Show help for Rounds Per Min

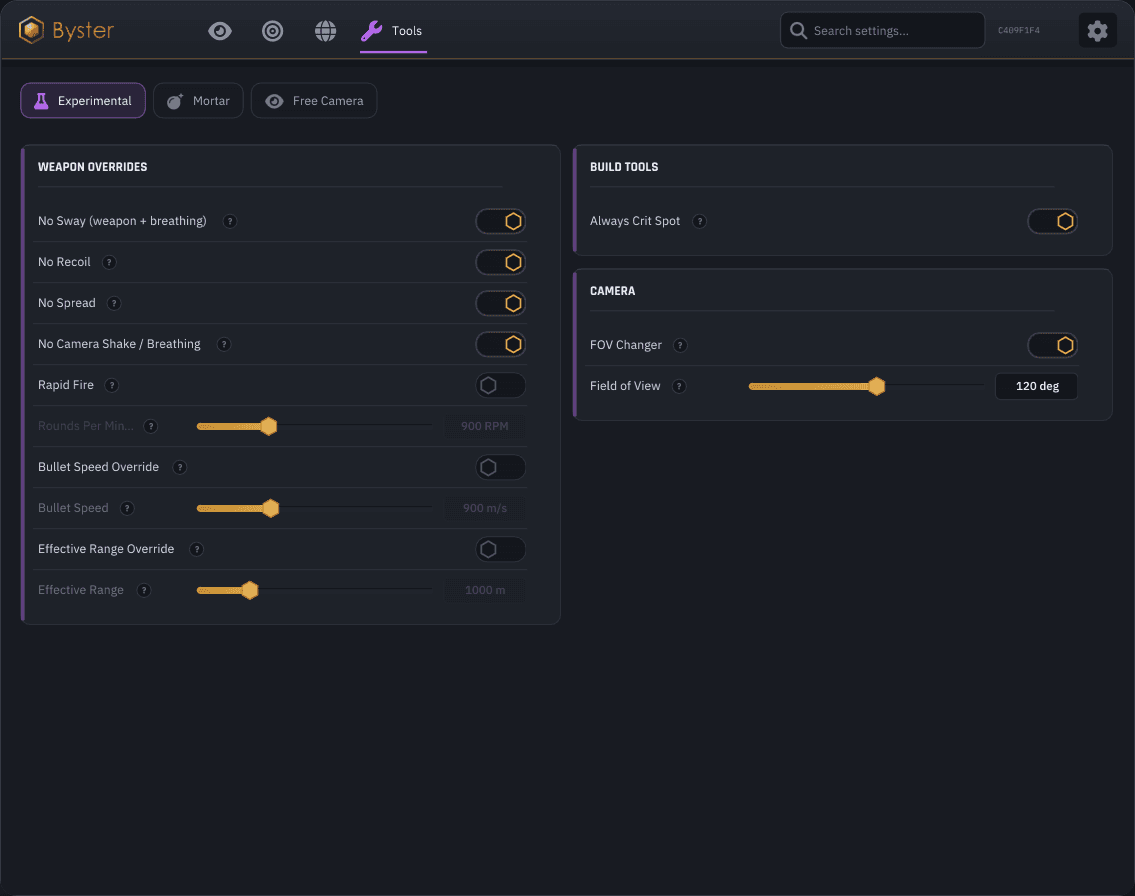(x=151, y=426)
